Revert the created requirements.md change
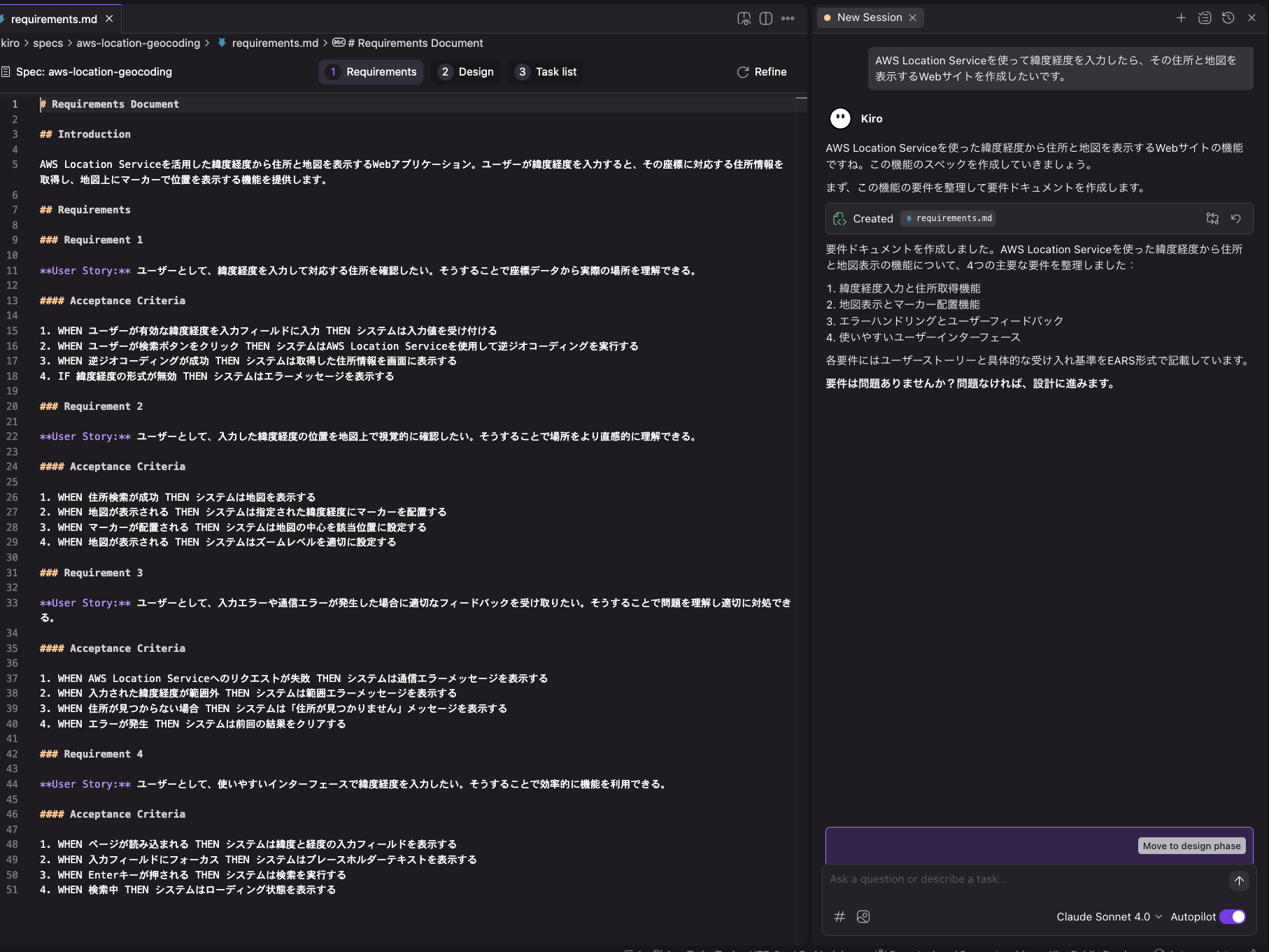Viewport: 1269px width, 952px height. point(1236,219)
